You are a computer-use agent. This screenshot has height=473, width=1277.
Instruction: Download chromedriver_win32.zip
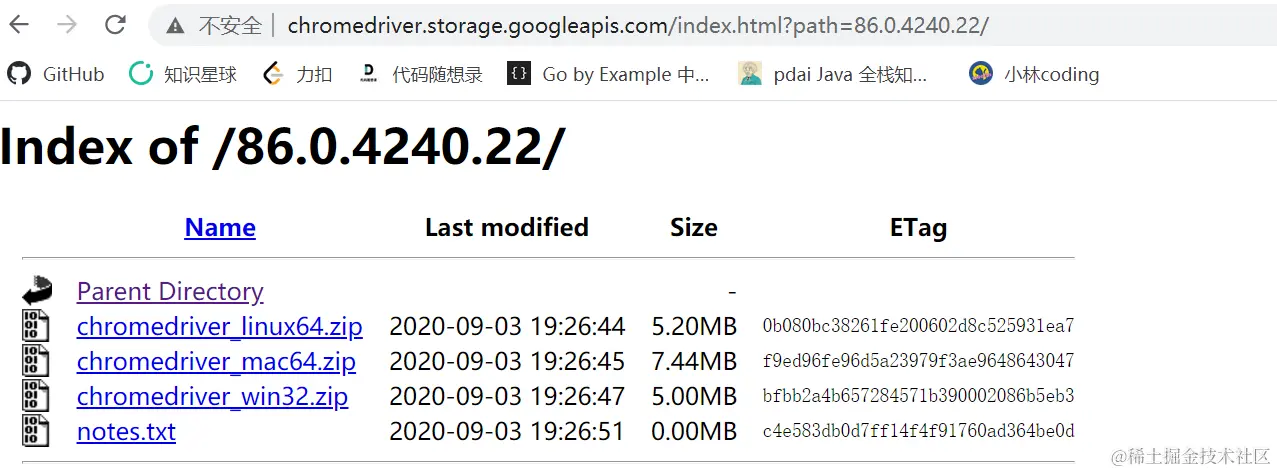click(212, 397)
